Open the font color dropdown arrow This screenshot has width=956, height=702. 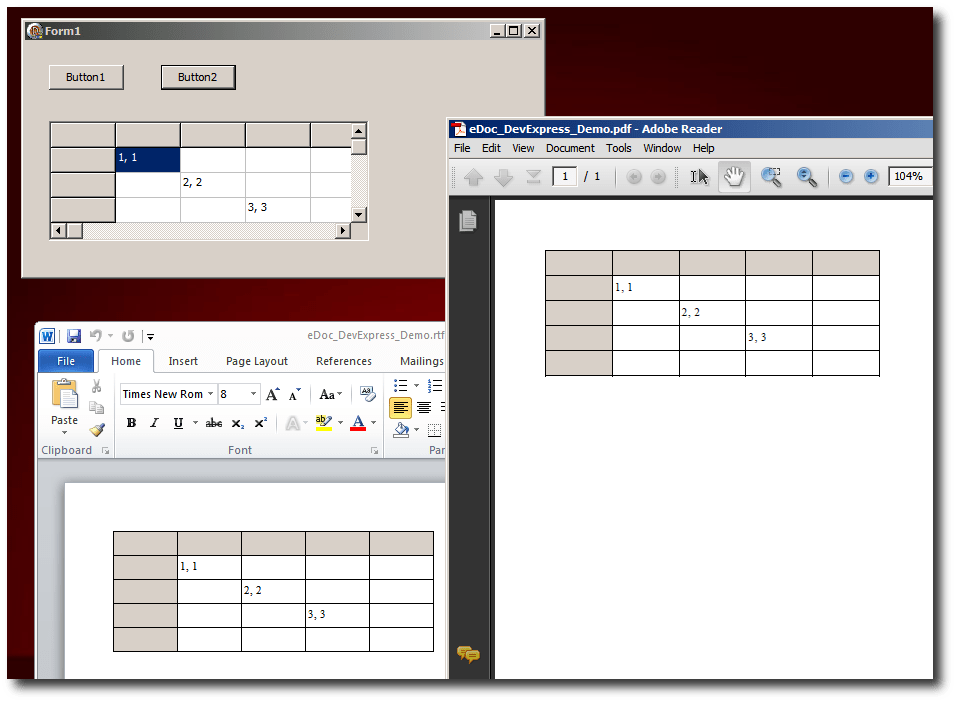[x=372, y=423]
